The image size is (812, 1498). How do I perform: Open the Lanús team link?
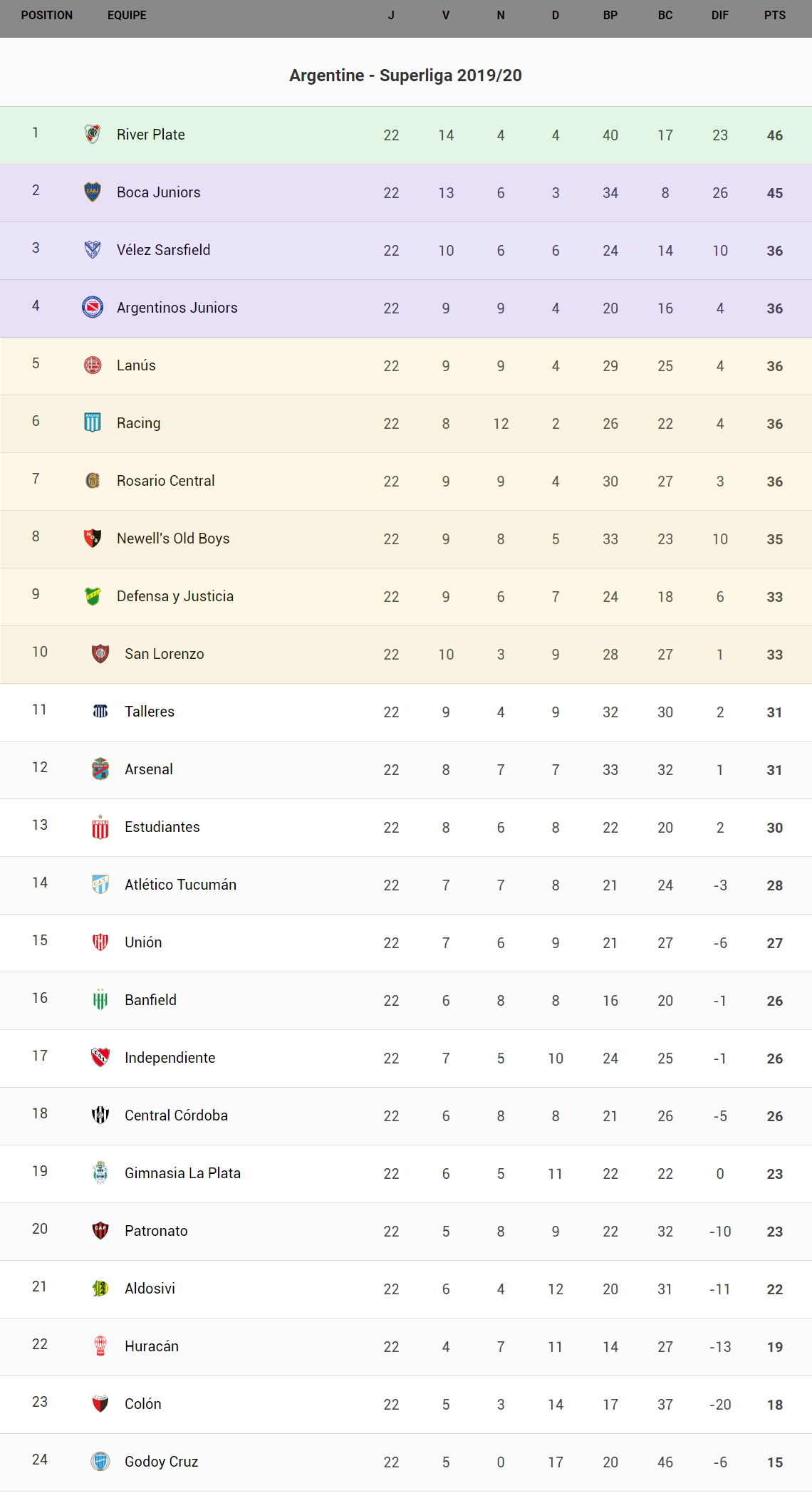(136, 365)
